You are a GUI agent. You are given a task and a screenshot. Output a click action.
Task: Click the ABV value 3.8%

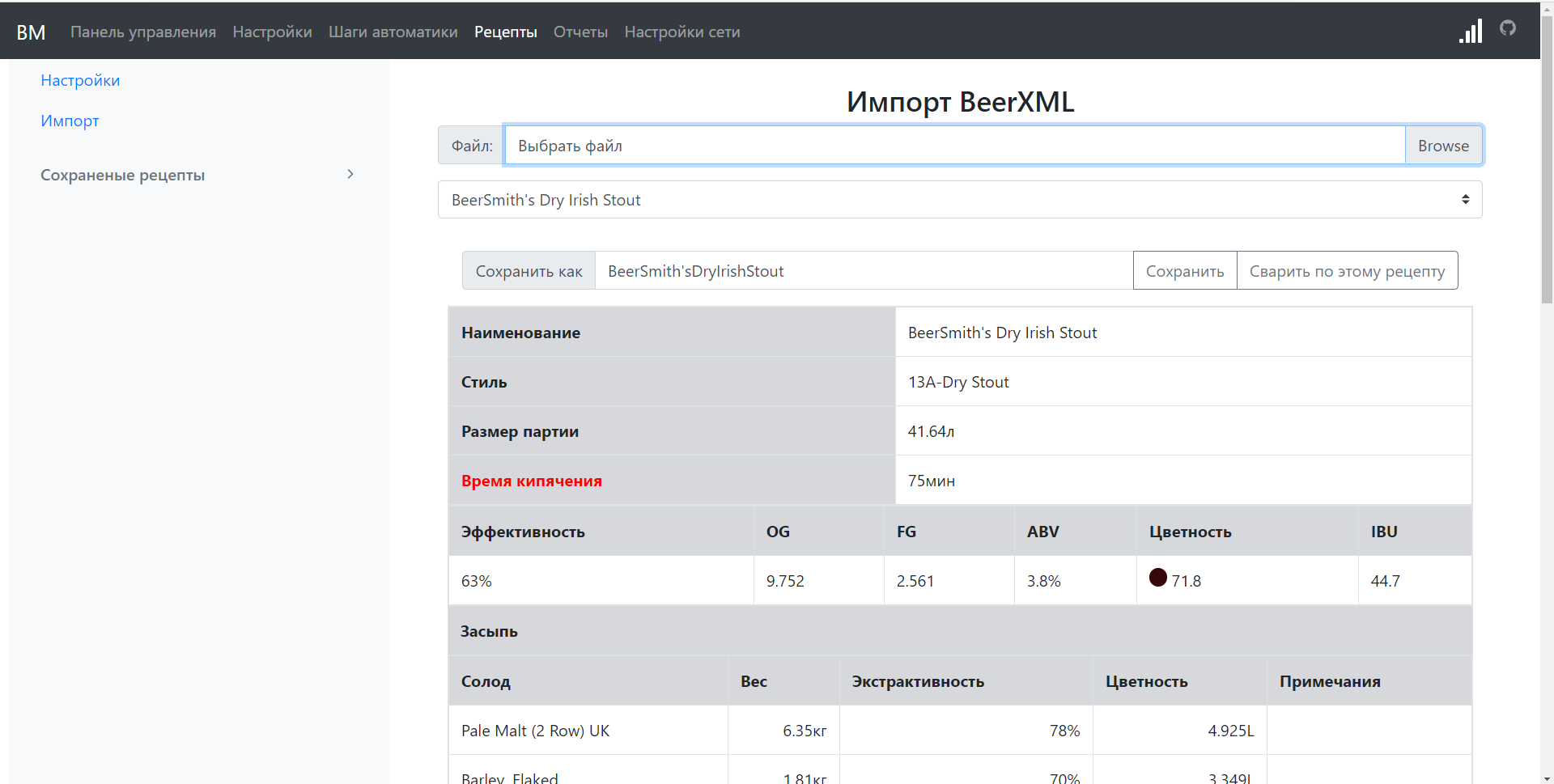(1044, 581)
